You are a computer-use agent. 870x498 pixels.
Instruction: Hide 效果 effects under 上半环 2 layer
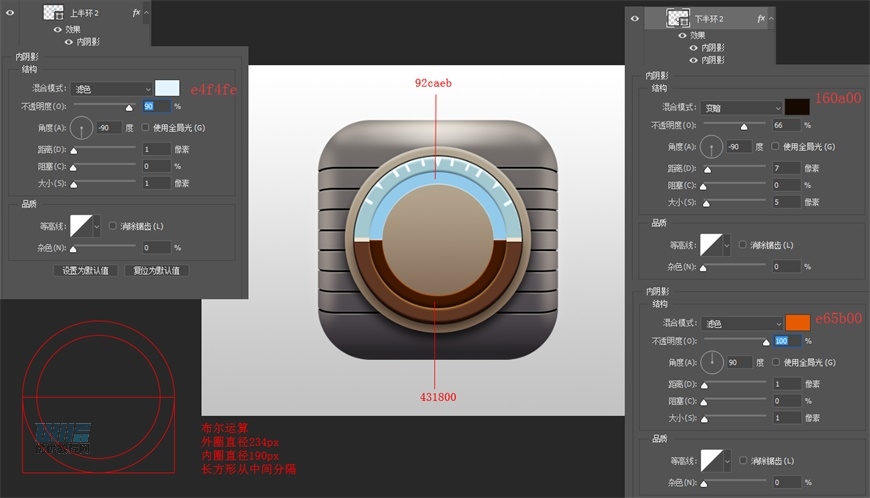(x=57, y=30)
